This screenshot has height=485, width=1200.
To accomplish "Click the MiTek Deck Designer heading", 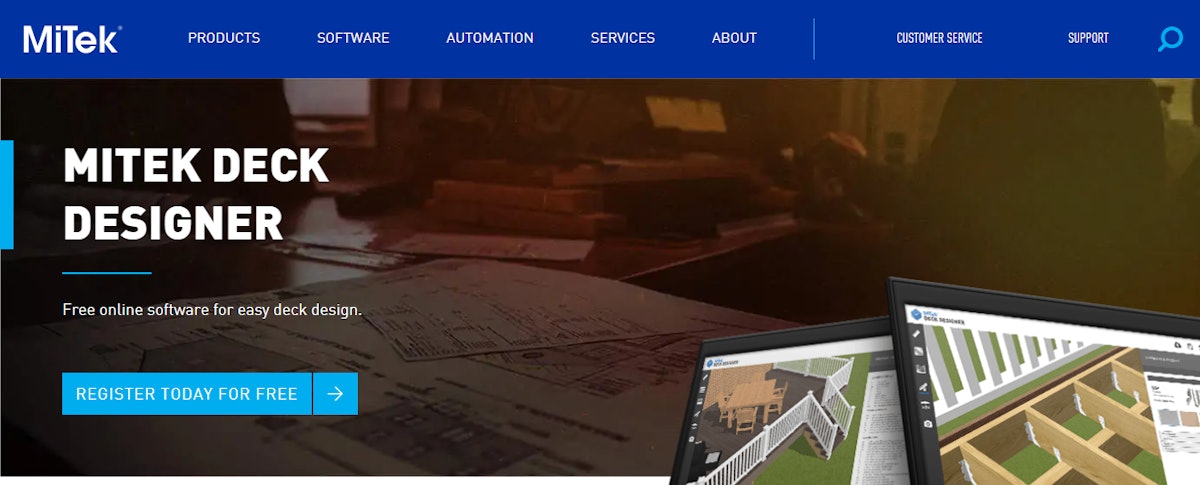I will [x=196, y=194].
